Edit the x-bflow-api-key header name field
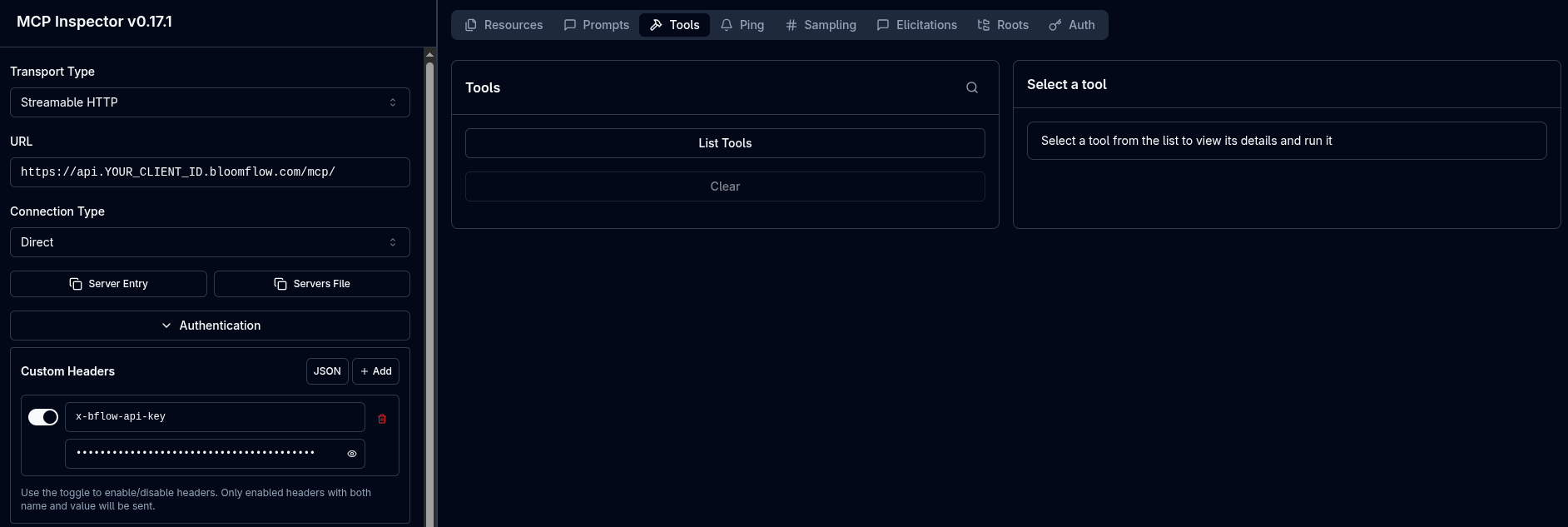This screenshot has height=527, width=1568. [215, 417]
